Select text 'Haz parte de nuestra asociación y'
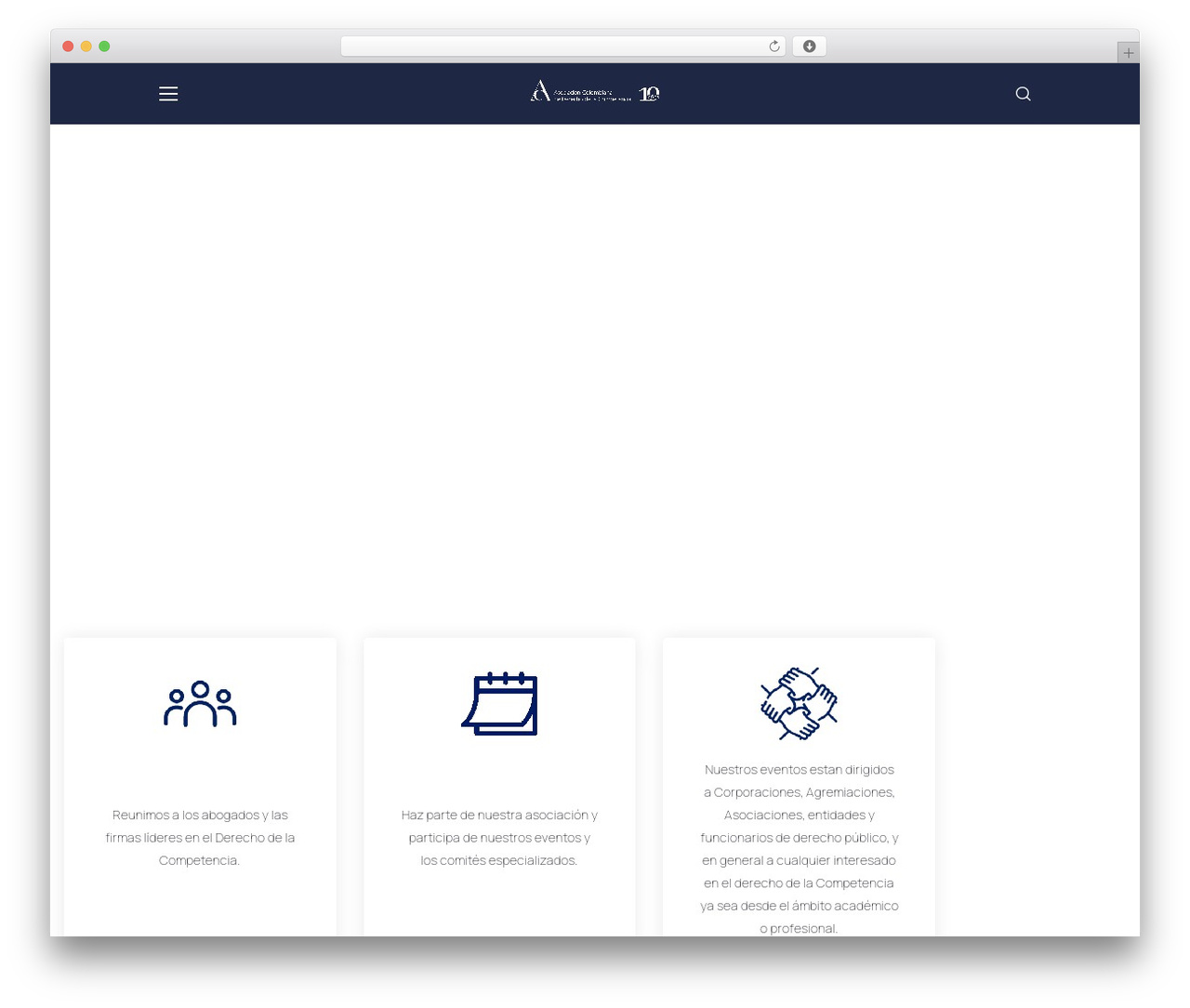This screenshot has height=1008, width=1190. point(499,816)
